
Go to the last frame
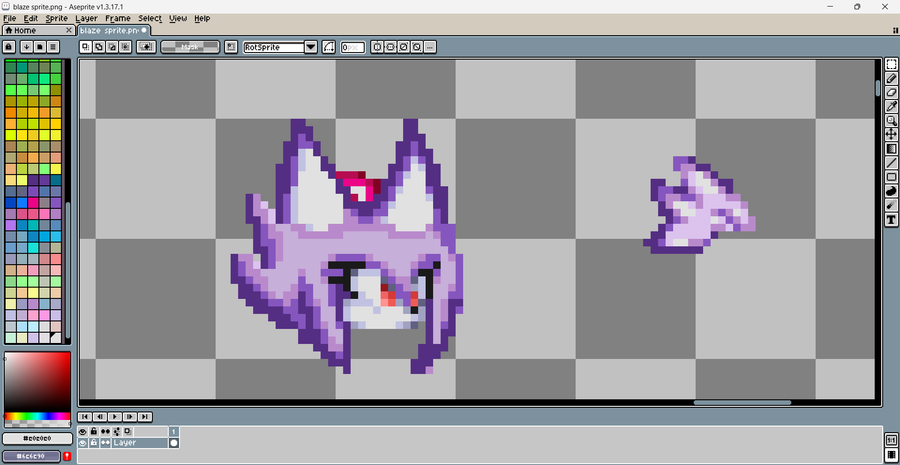145,416
